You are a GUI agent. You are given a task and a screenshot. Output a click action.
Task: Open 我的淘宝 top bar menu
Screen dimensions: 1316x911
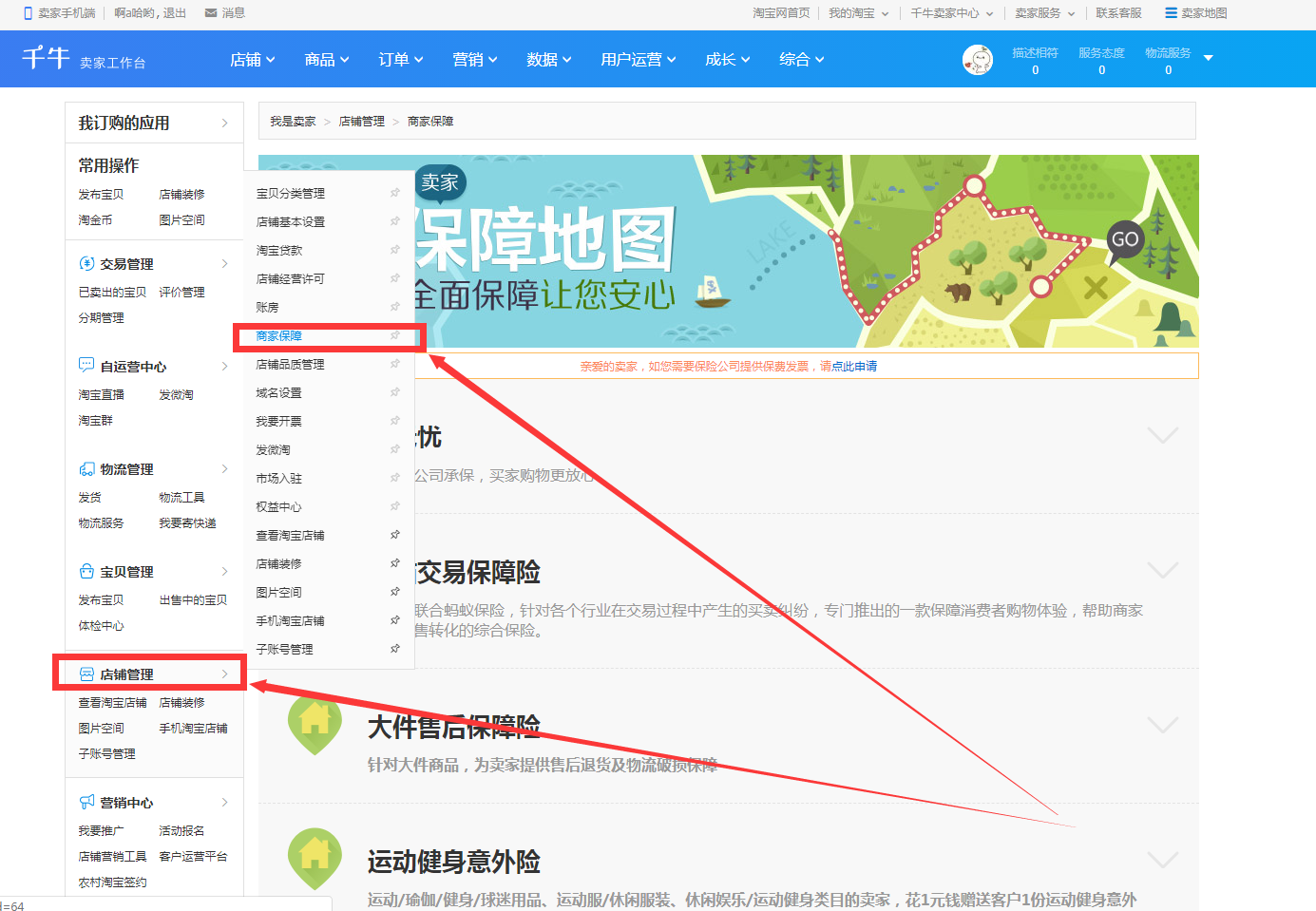point(859,13)
